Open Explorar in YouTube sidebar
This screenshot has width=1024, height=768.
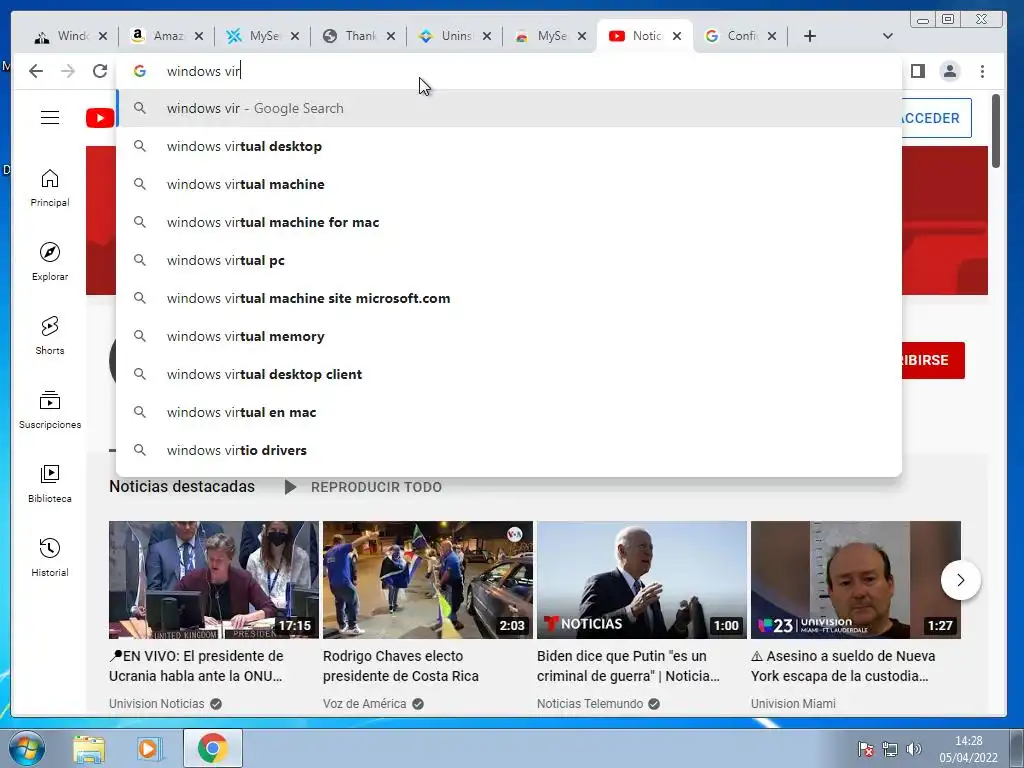click(50, 262)
